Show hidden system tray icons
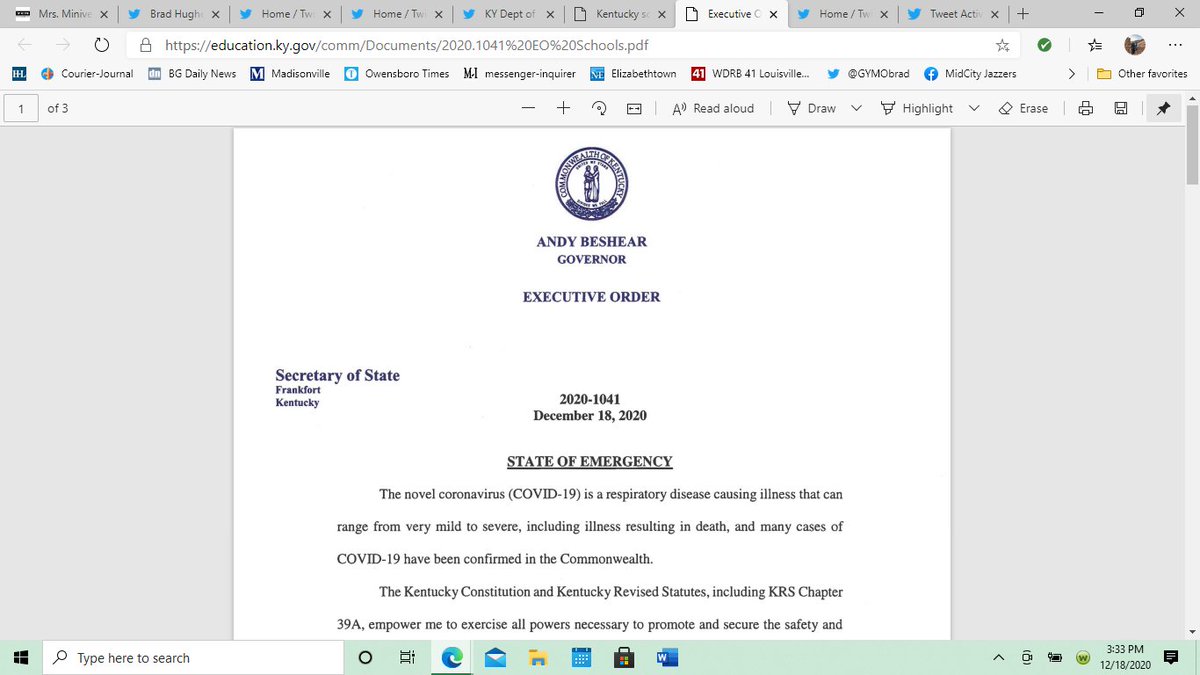1200x675 pixels. coord(998,657)
